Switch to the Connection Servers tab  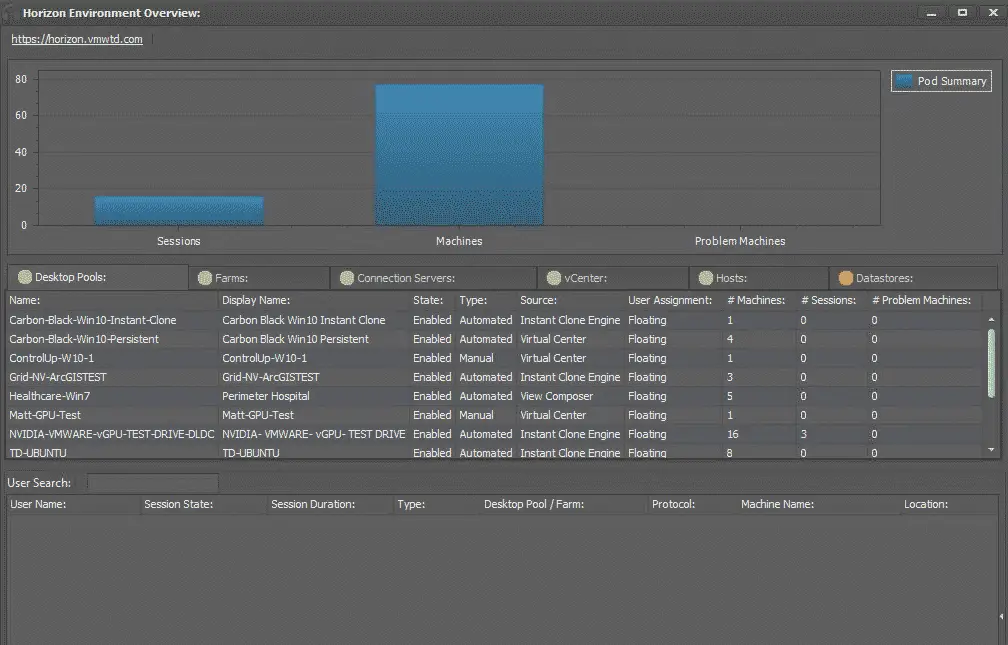pos(434,278)
